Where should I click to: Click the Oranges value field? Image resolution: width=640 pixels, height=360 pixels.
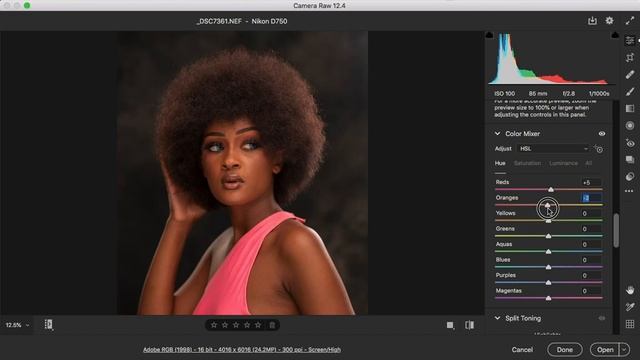click(591, 198)
